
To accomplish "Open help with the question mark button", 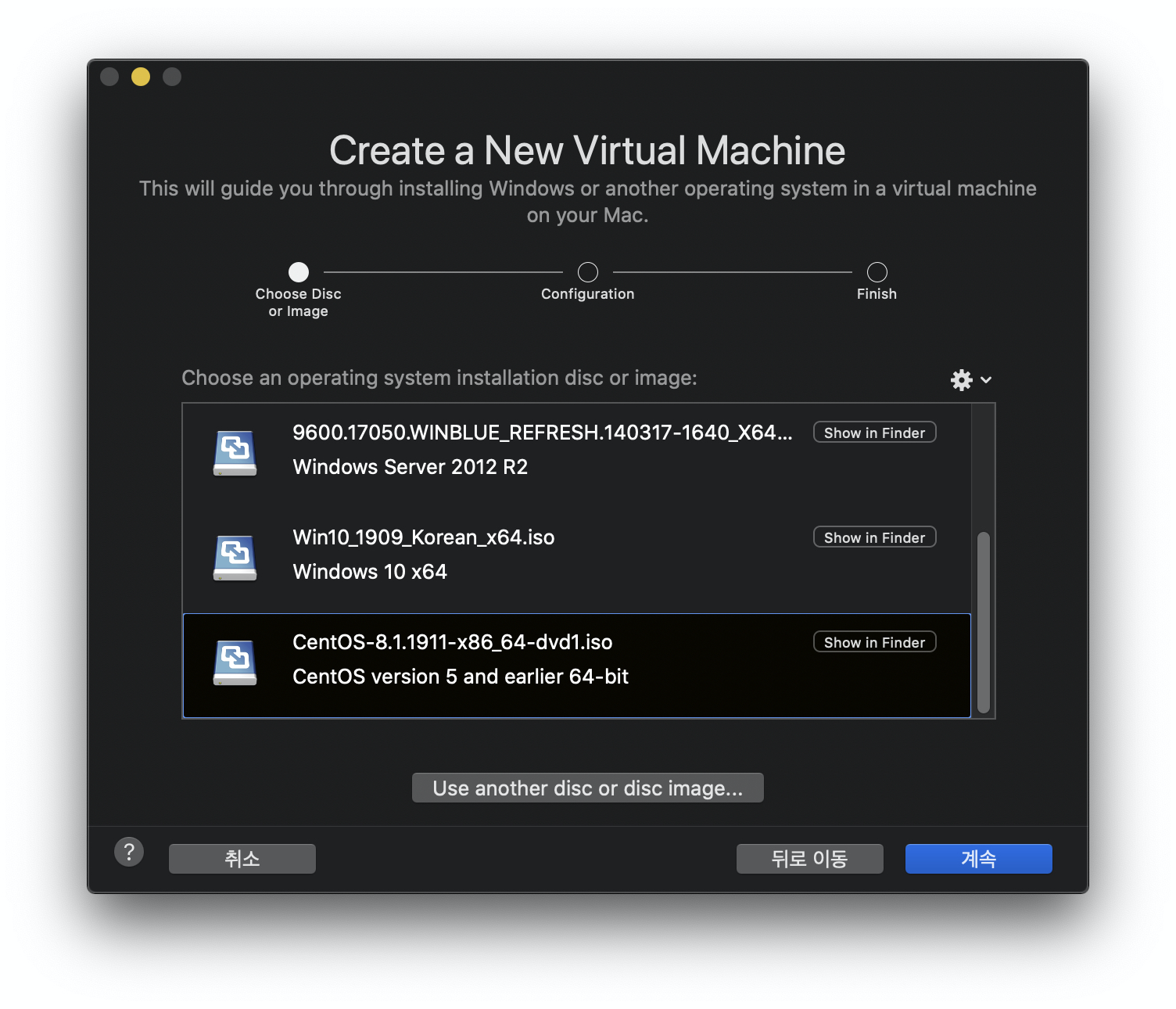I will (x=129, y=852).
